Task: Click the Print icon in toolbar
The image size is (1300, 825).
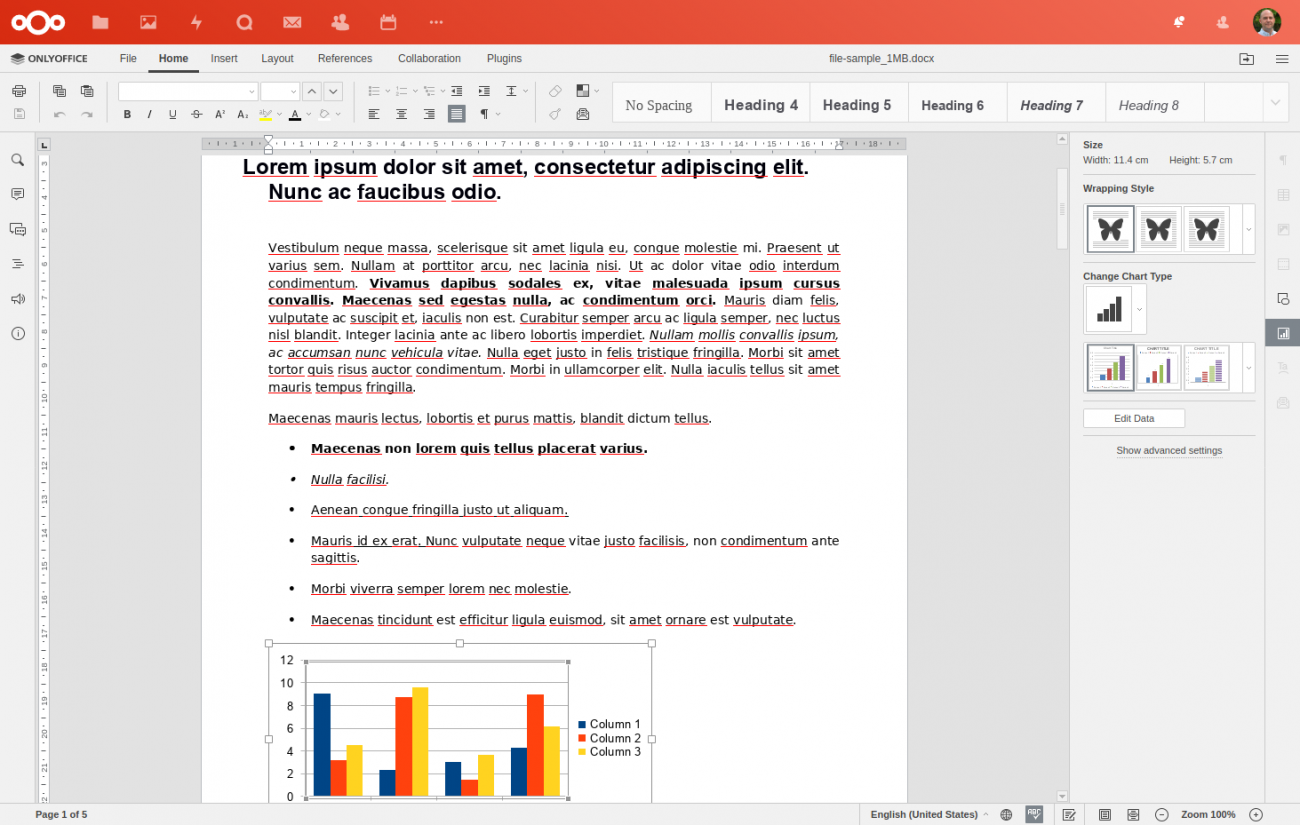Action: [x=19, y=91]
